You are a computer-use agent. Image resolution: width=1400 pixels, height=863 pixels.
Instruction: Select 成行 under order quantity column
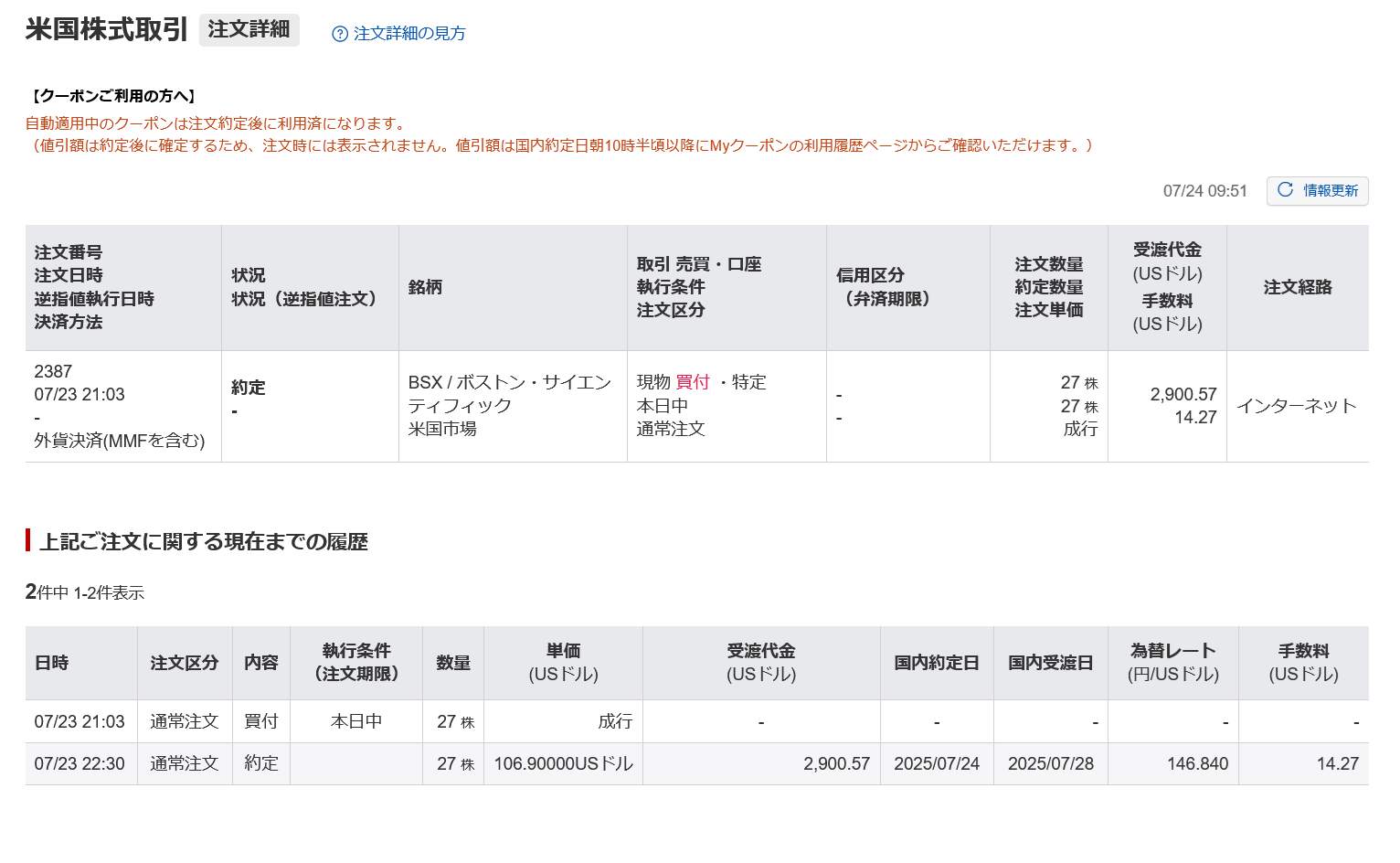[1080, 429]
